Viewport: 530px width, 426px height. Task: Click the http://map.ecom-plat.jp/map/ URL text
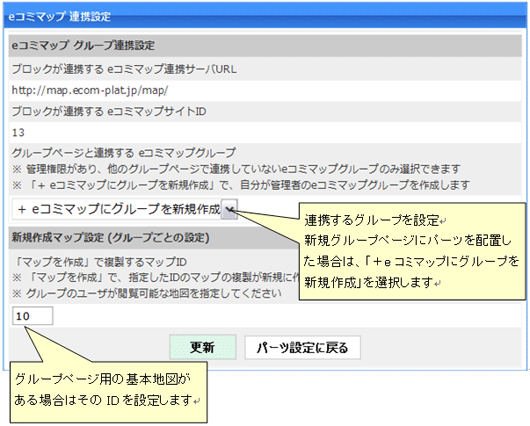point(90,90)
